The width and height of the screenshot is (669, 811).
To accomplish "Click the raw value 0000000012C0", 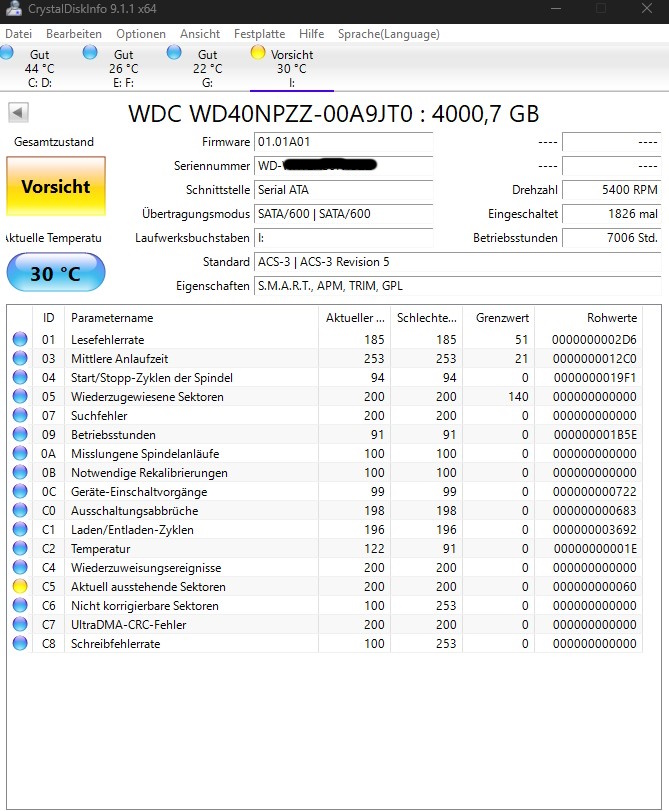I will pyautogui.click(x=594, y=359).
